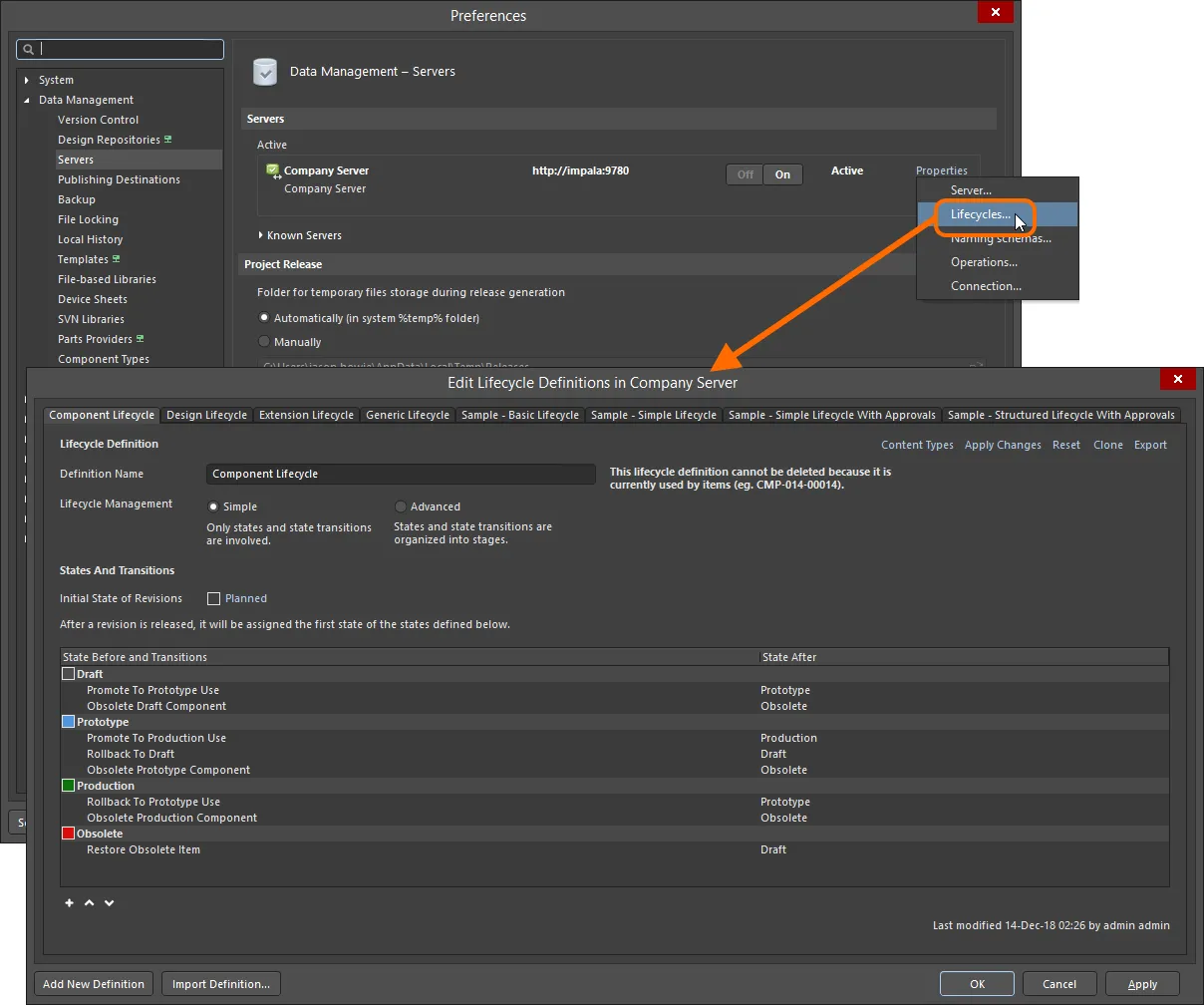
Task: Enable the Planned initial state checkbox
Action: pyautogui.click(x=213, y=599)
